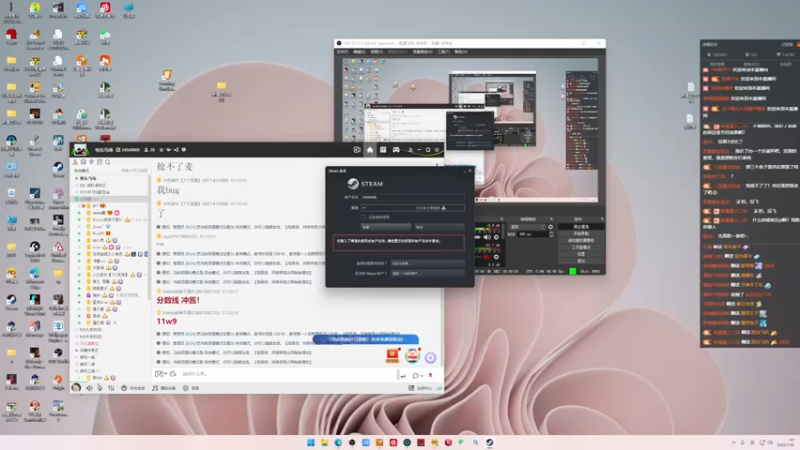This screenshot has width=800, height=450.
Task: Open the Windows Start button
Action: (x=311, y=442)
